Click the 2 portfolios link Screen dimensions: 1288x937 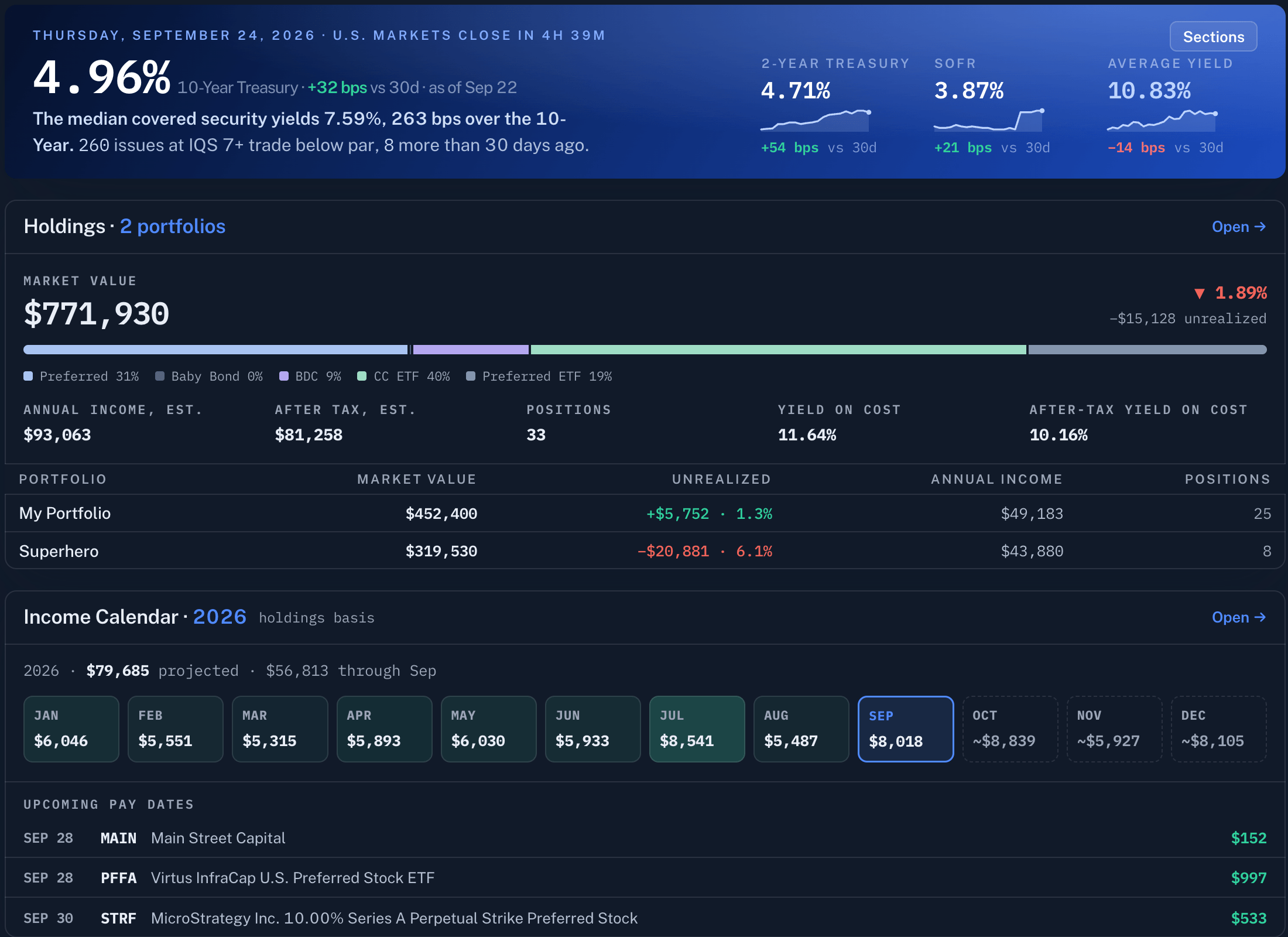173,227
